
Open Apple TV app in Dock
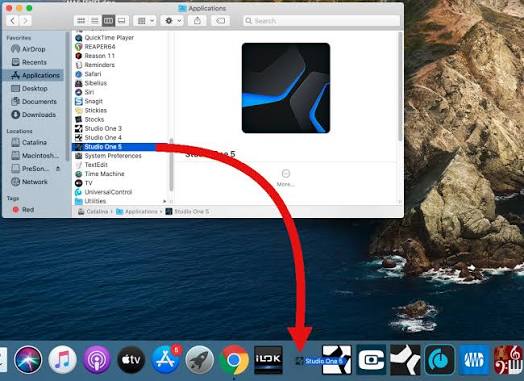(131, 360)
